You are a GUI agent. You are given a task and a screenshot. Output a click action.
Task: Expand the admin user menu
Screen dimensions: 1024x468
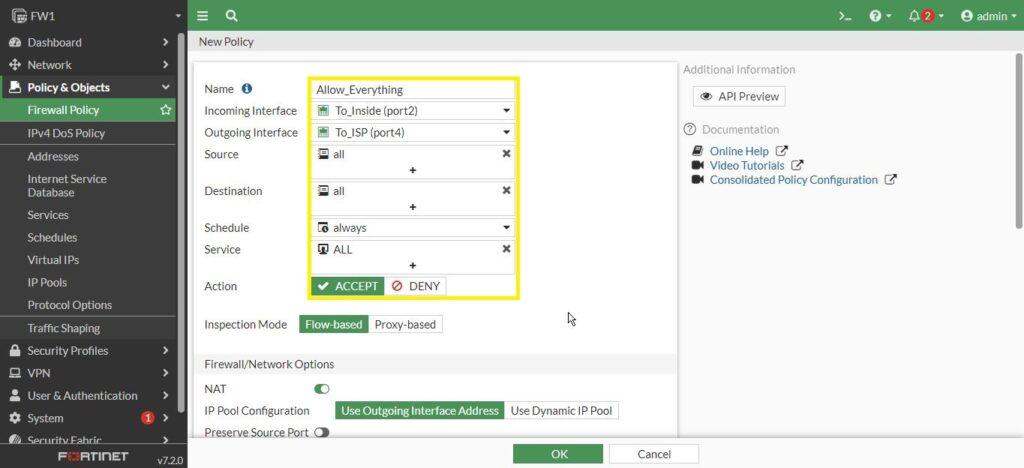(x=988, y=16)
